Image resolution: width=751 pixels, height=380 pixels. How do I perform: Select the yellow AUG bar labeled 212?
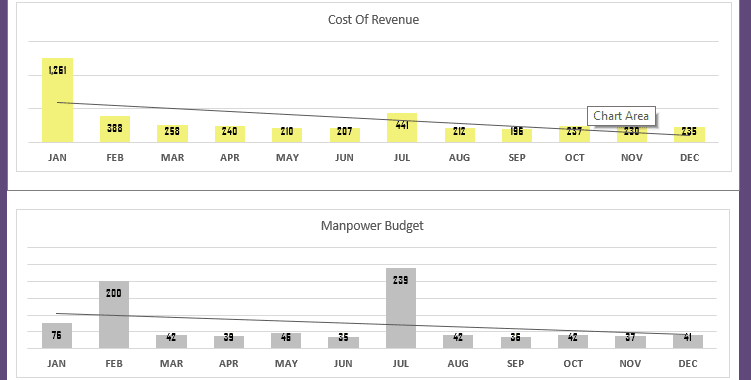pos(459,135)
